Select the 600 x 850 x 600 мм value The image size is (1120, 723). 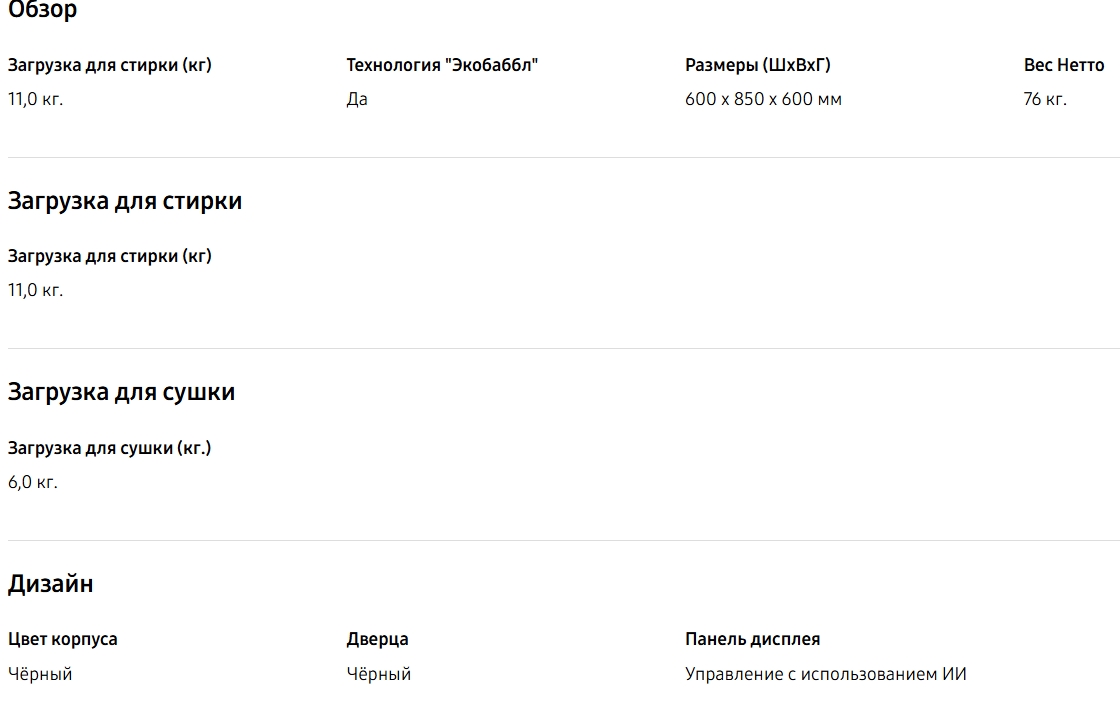763,99
